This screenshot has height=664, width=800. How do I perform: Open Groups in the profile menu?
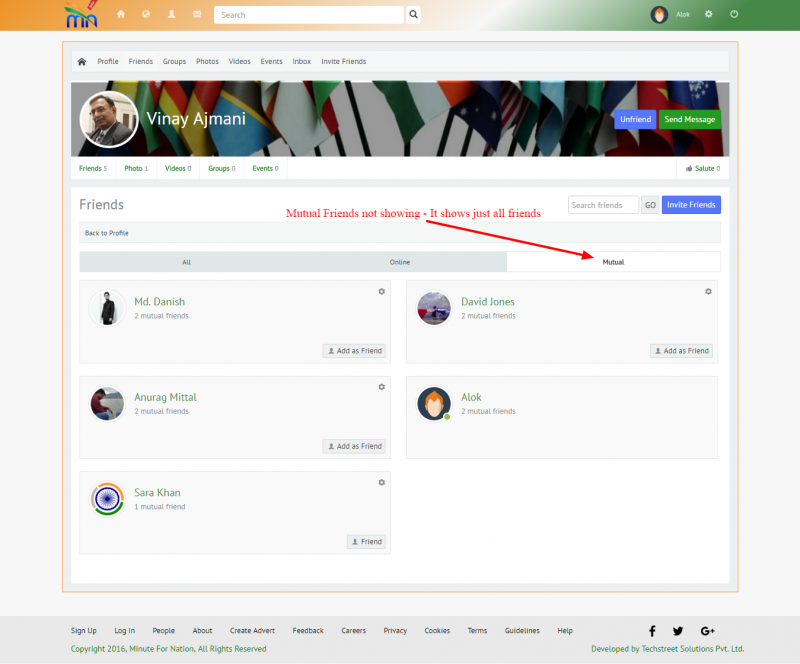point(174,61)
